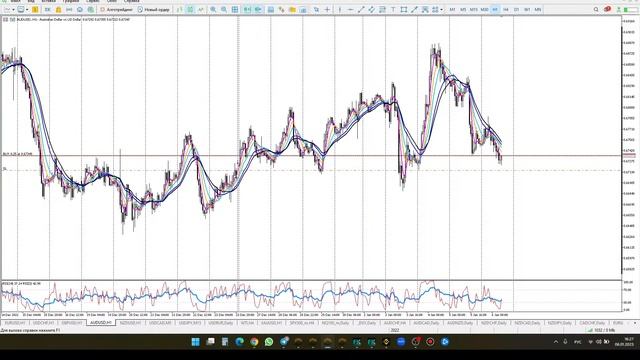Switch timeframe to W1

[527, 9]
